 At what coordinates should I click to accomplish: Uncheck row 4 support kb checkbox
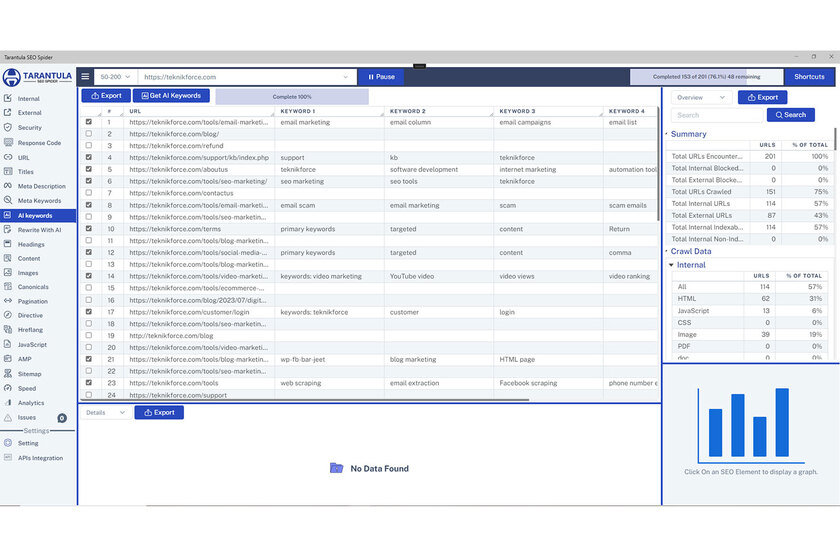(88, 157)
